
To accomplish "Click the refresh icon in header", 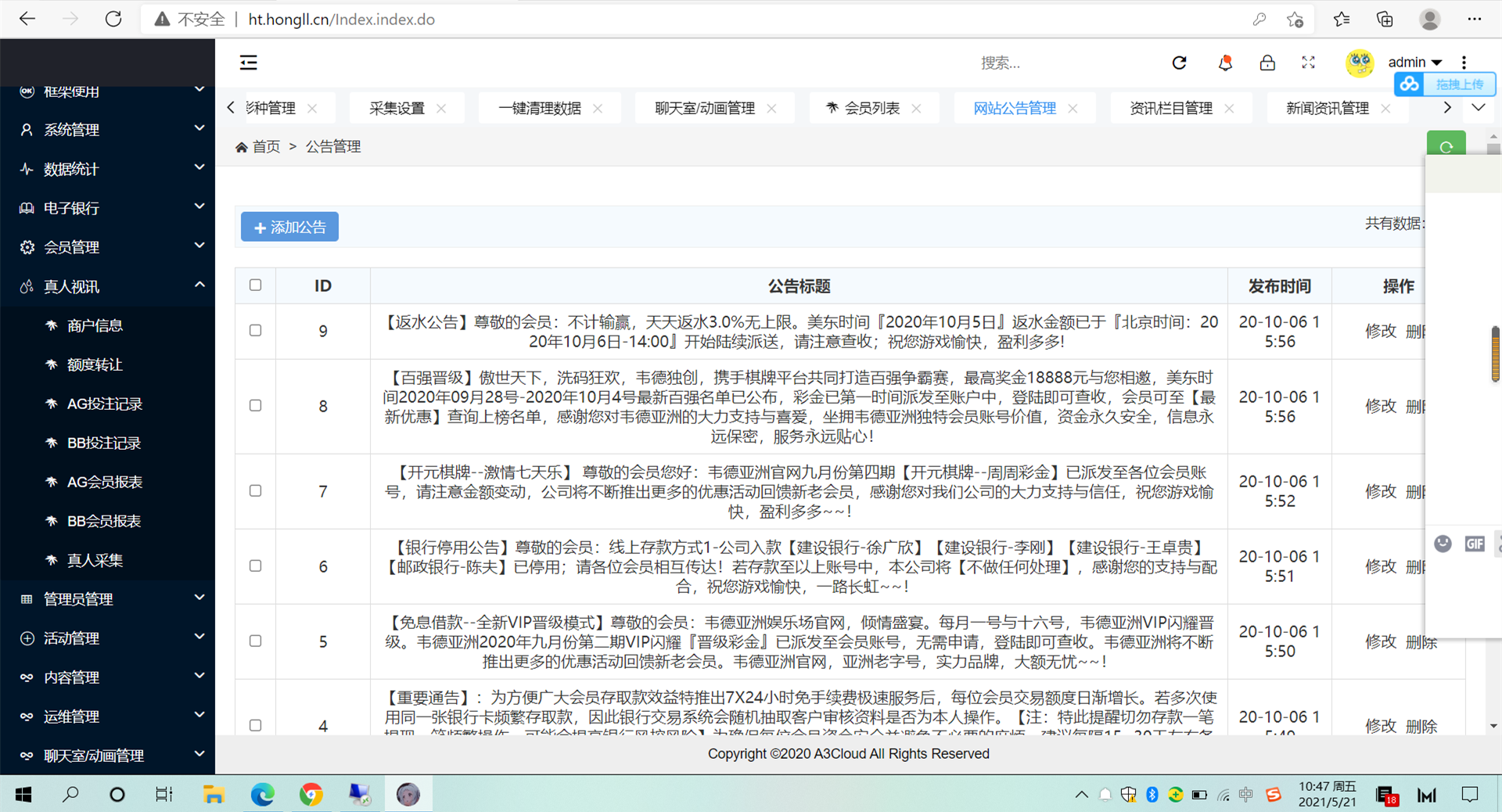I will [1179, 63].
